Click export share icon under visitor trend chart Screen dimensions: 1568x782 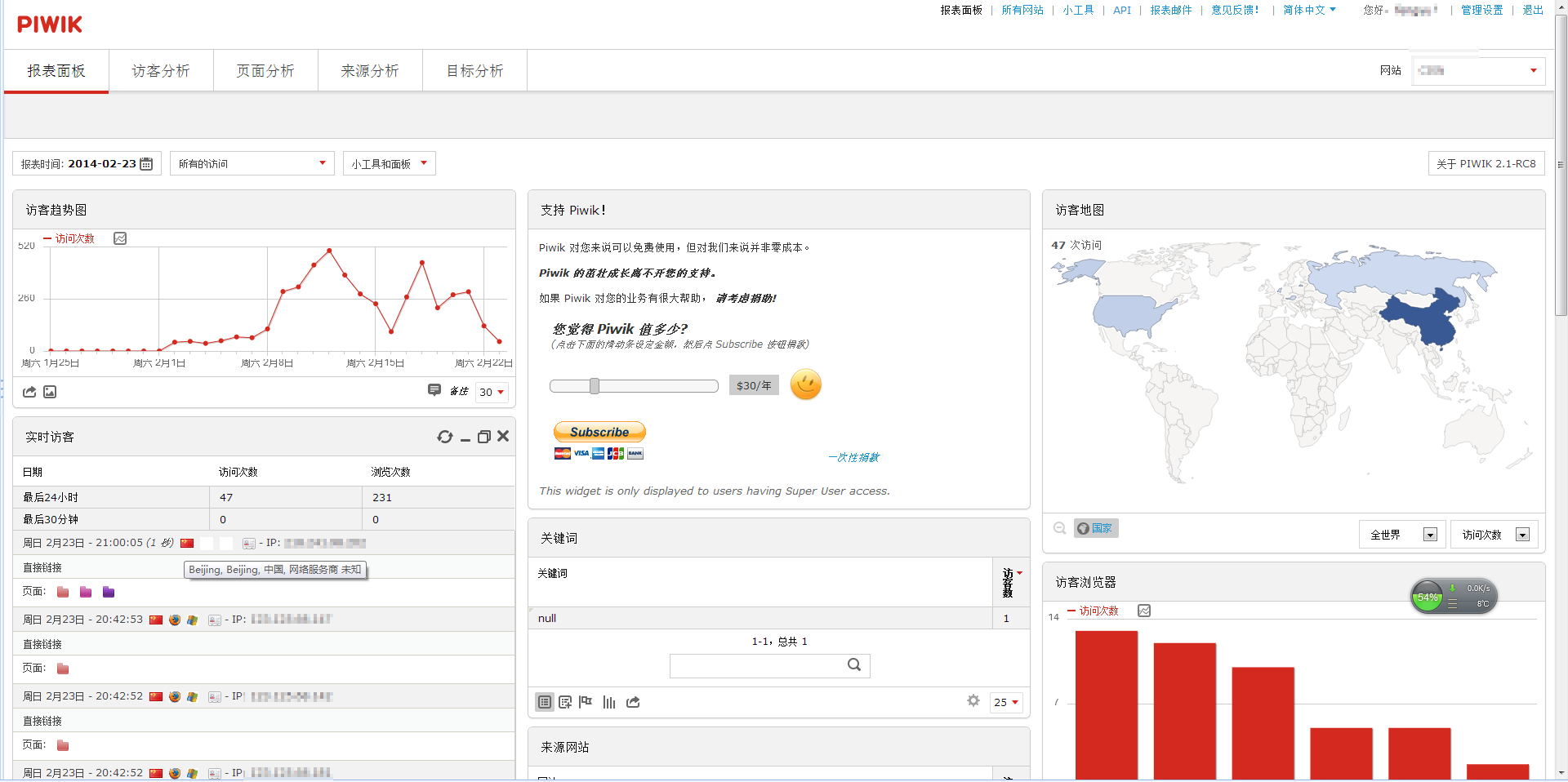(29, 392)
